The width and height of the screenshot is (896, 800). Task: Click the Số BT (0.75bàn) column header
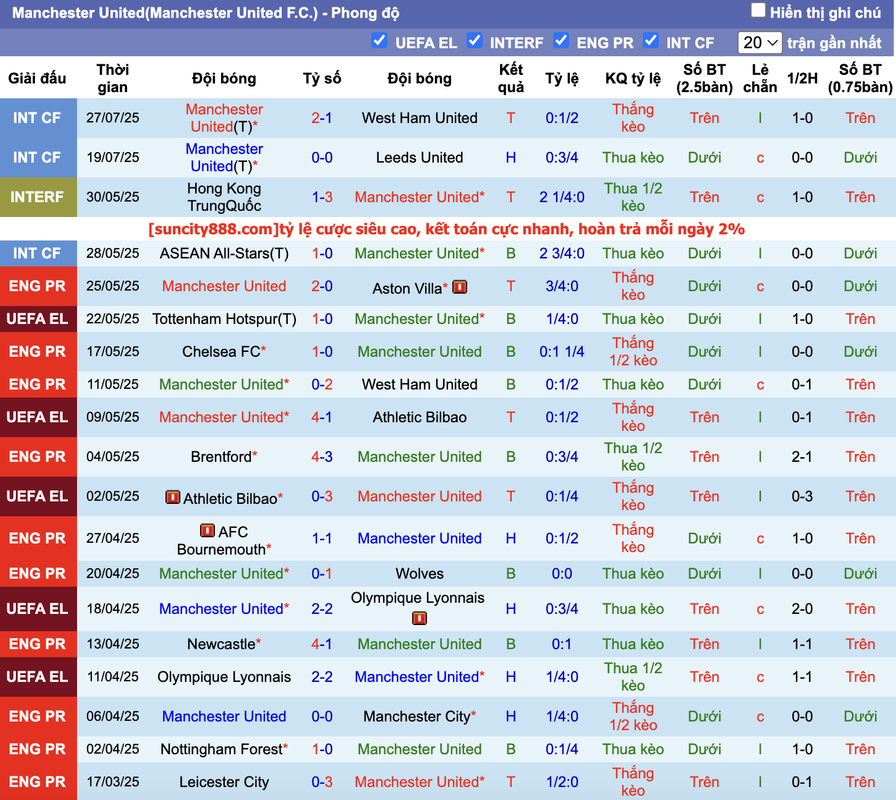pos(860,78)
